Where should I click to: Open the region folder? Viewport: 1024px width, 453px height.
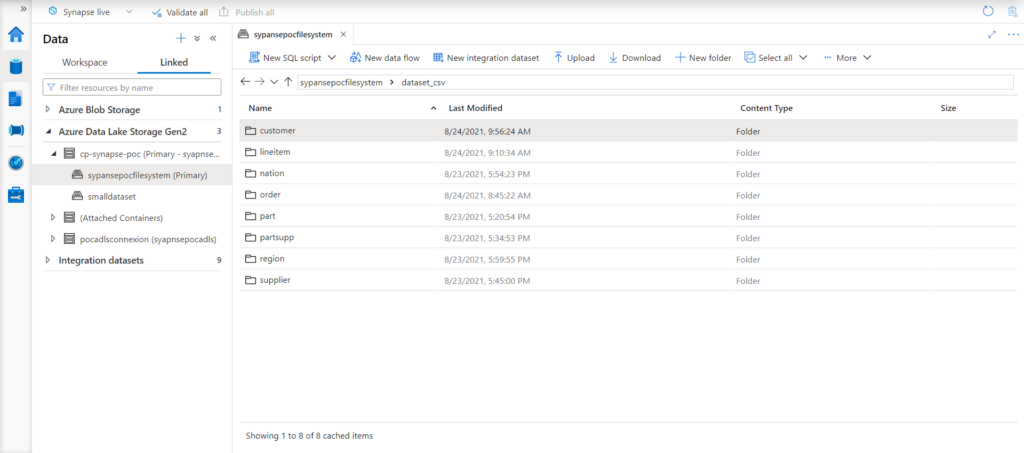tap(272, 258)
